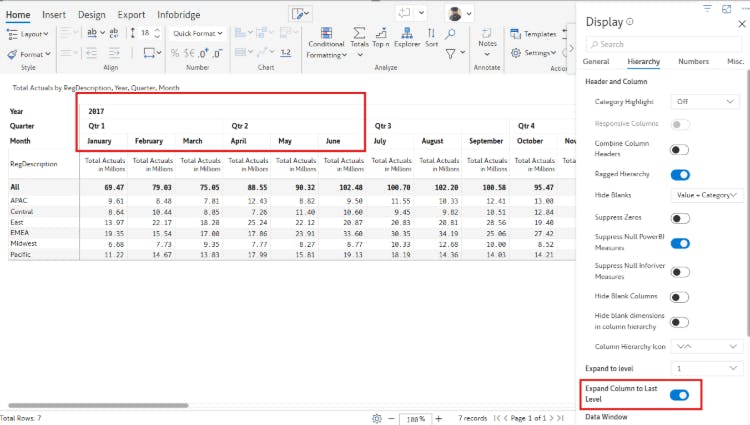Screen dimensions: 750x425
Task: Click the zoom settings gear in status bar
Action: click(x=377, y=417)
